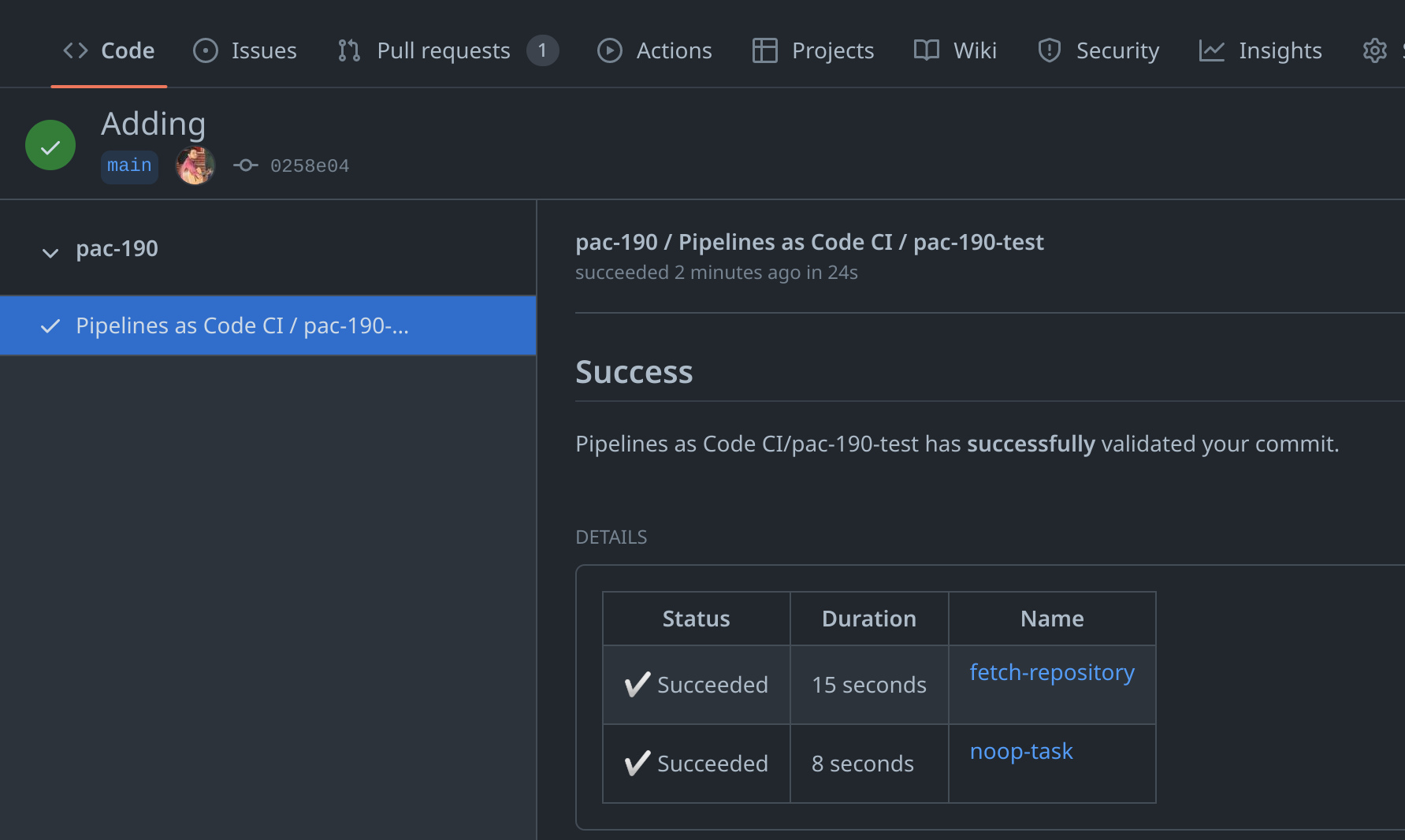The image size is (1405, 840).
Task: Click the Pull requests branch icon
Action: coord(349,50)
